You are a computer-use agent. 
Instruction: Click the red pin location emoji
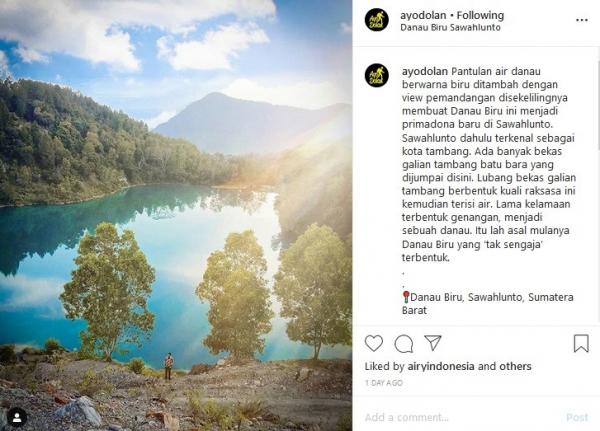pos(406,297)
